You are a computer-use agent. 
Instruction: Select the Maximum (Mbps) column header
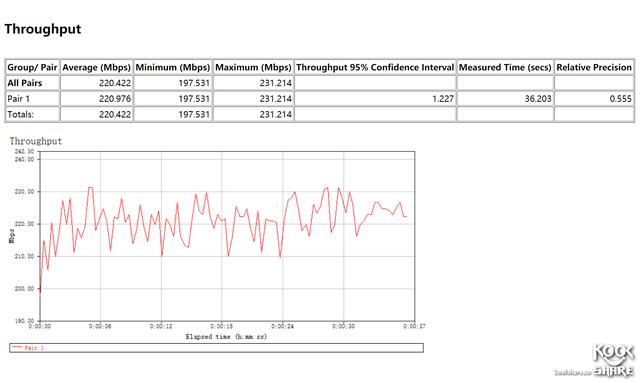[253, 67]
